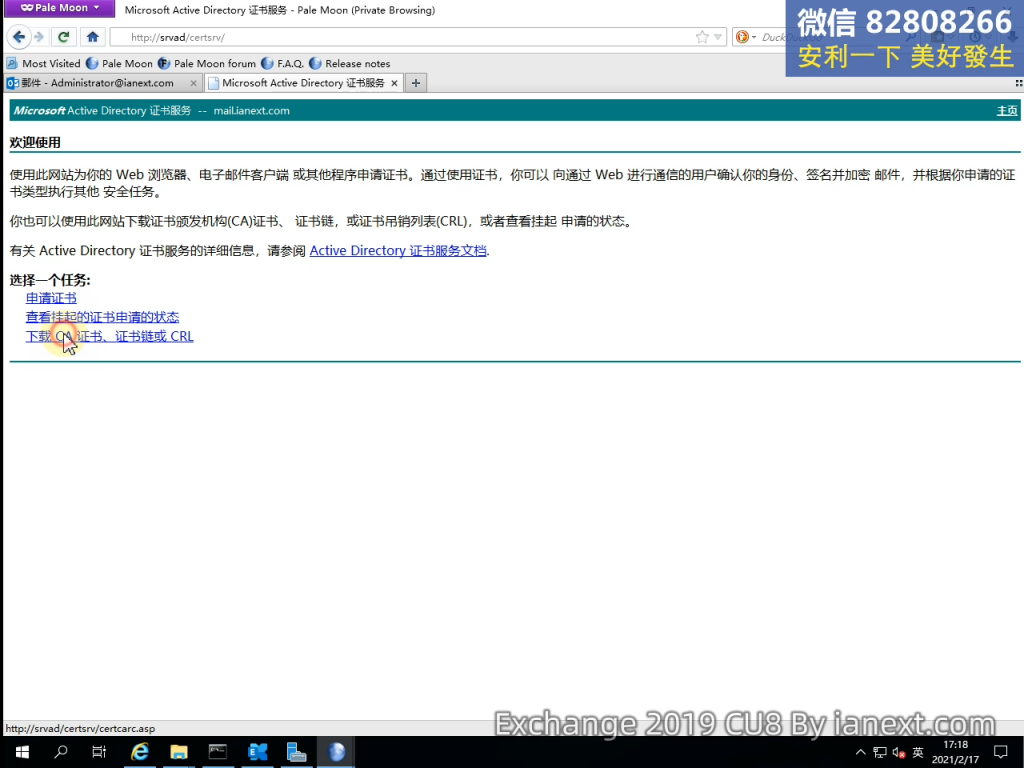Screen dimensions: 1024x768
Task: Click the 主页 home link in banner
Action: pyautogui.click(x=1006, y=111)
